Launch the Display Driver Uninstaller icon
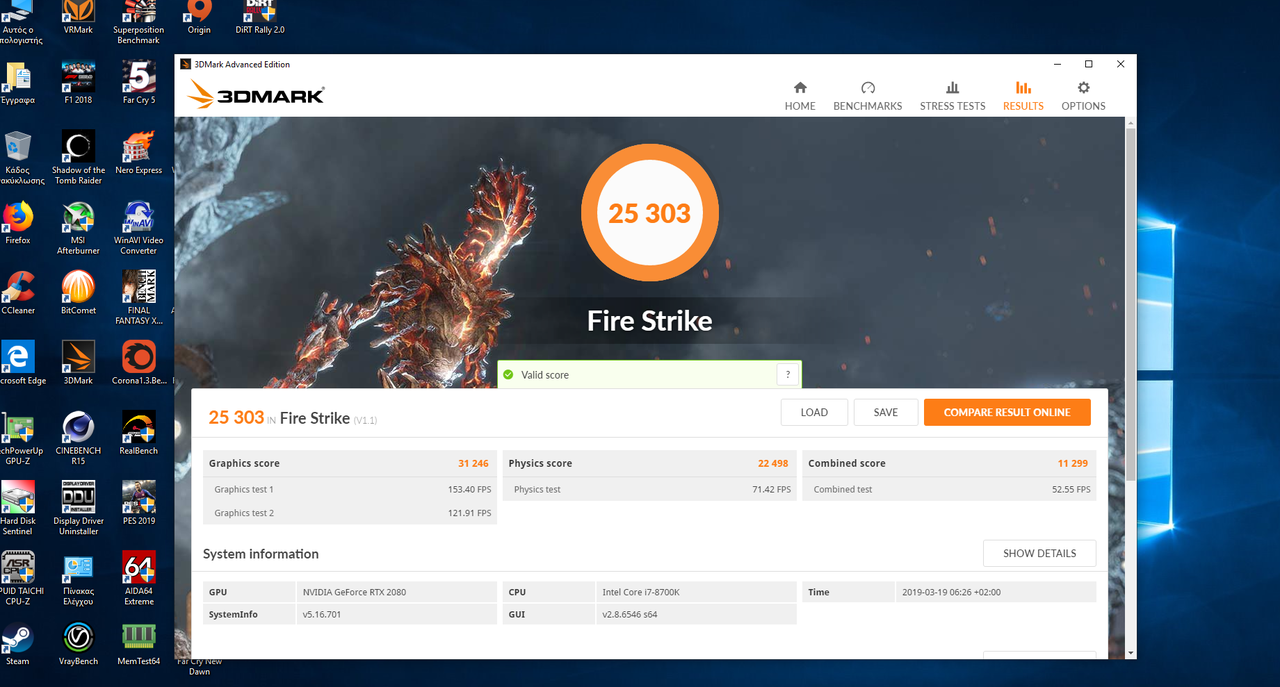Screen dimensions: 1280x687 (x=78, y=508)
